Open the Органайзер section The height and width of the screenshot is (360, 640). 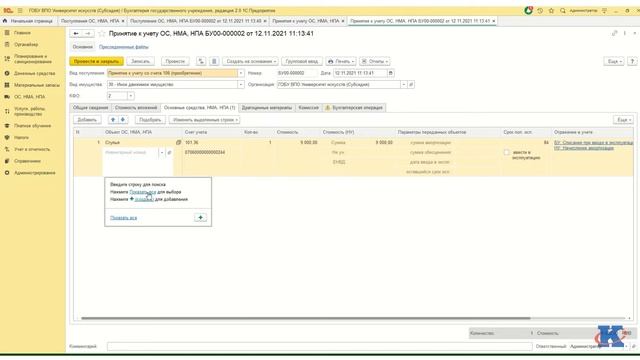click(26, 44)
